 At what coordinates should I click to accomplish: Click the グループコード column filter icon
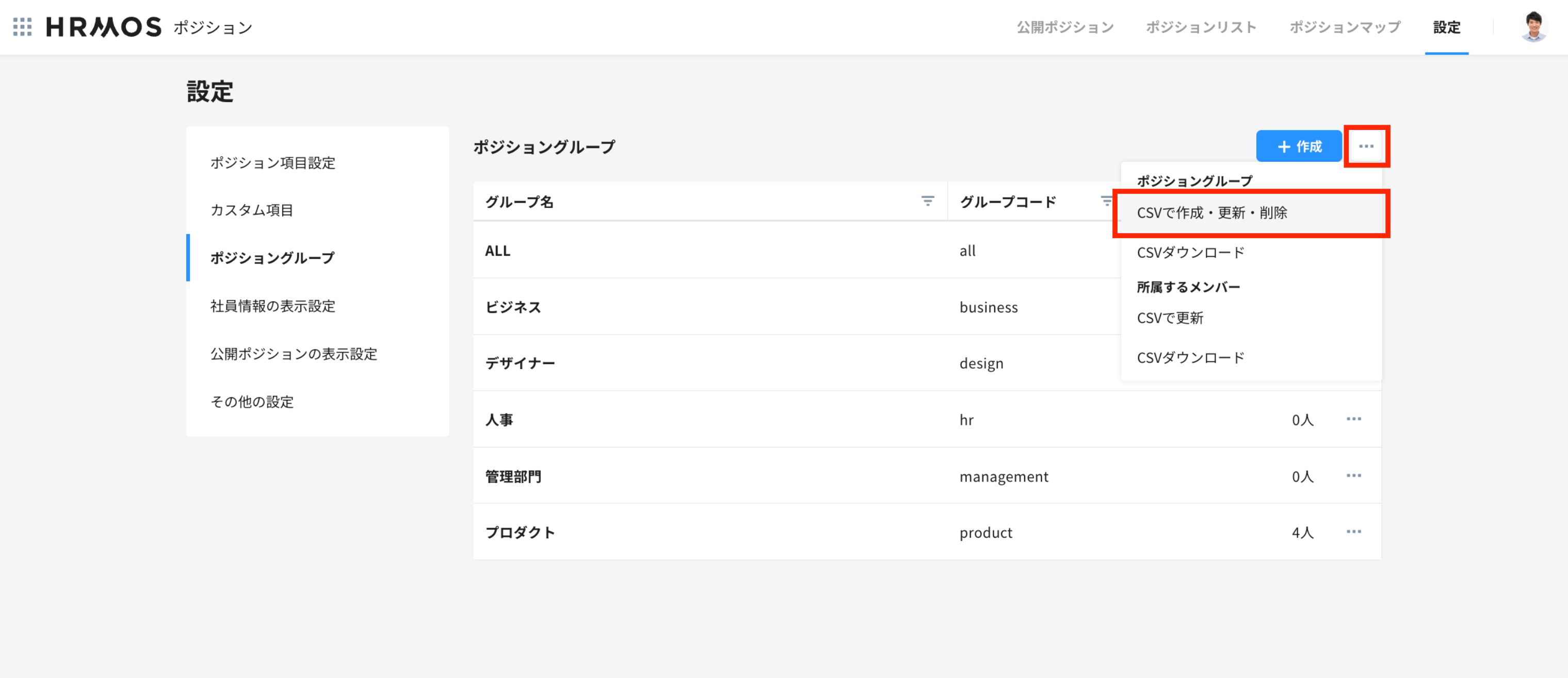click(1106, 201)
